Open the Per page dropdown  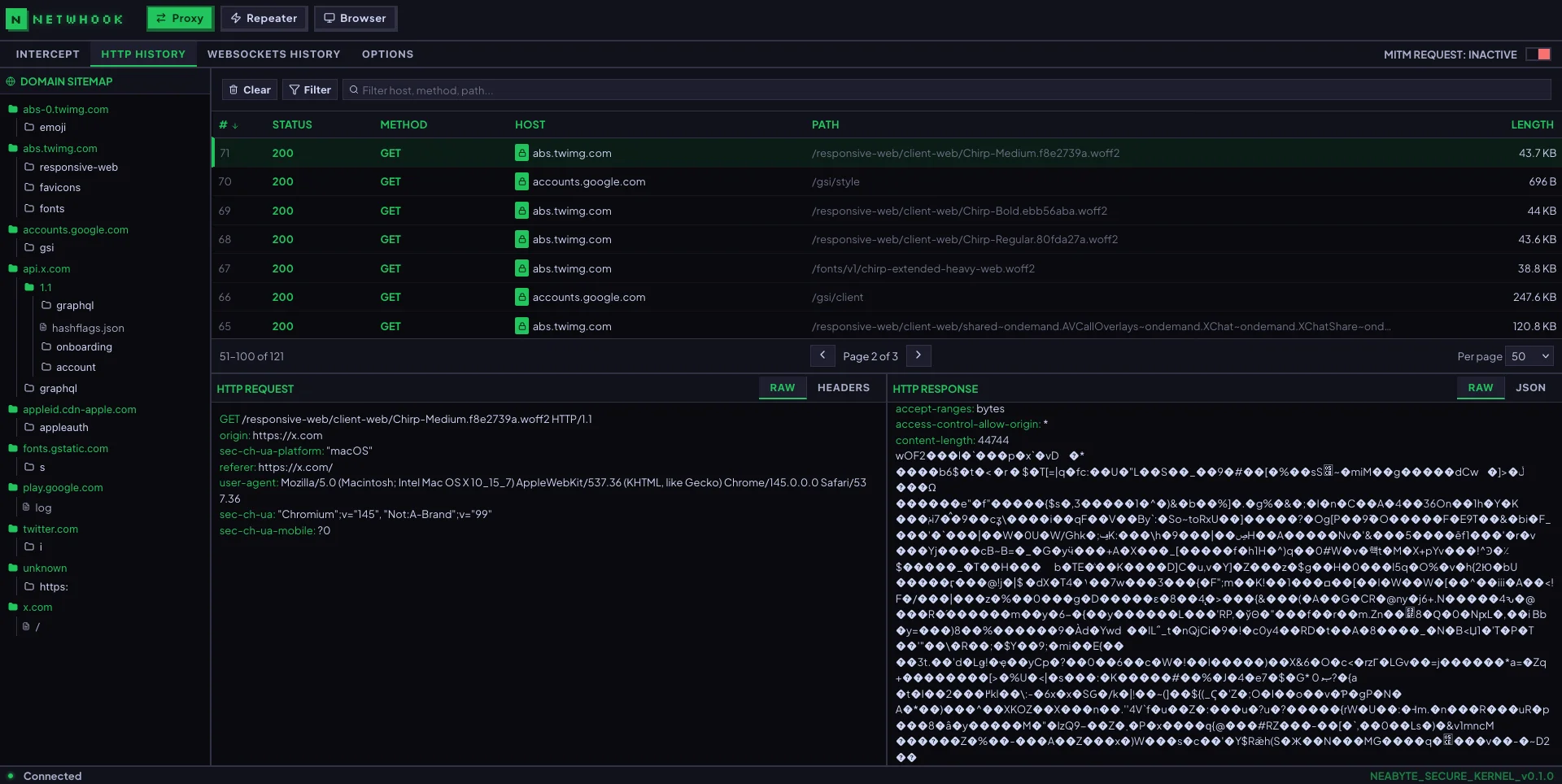click(x=1529, y=356)
